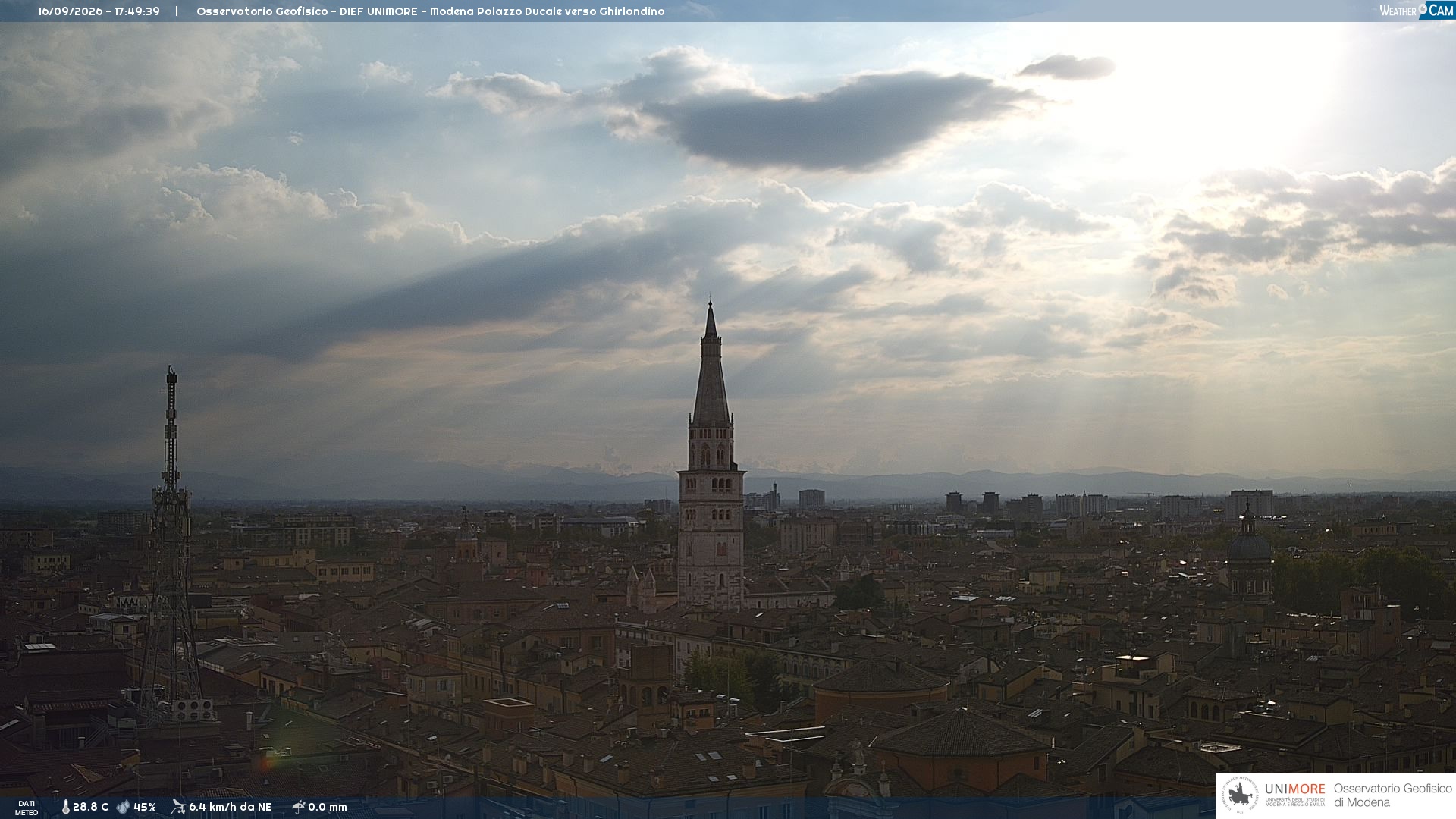Open the UNIMORE logo link
1456x819 pixels.
click(x=1294, y=795)
